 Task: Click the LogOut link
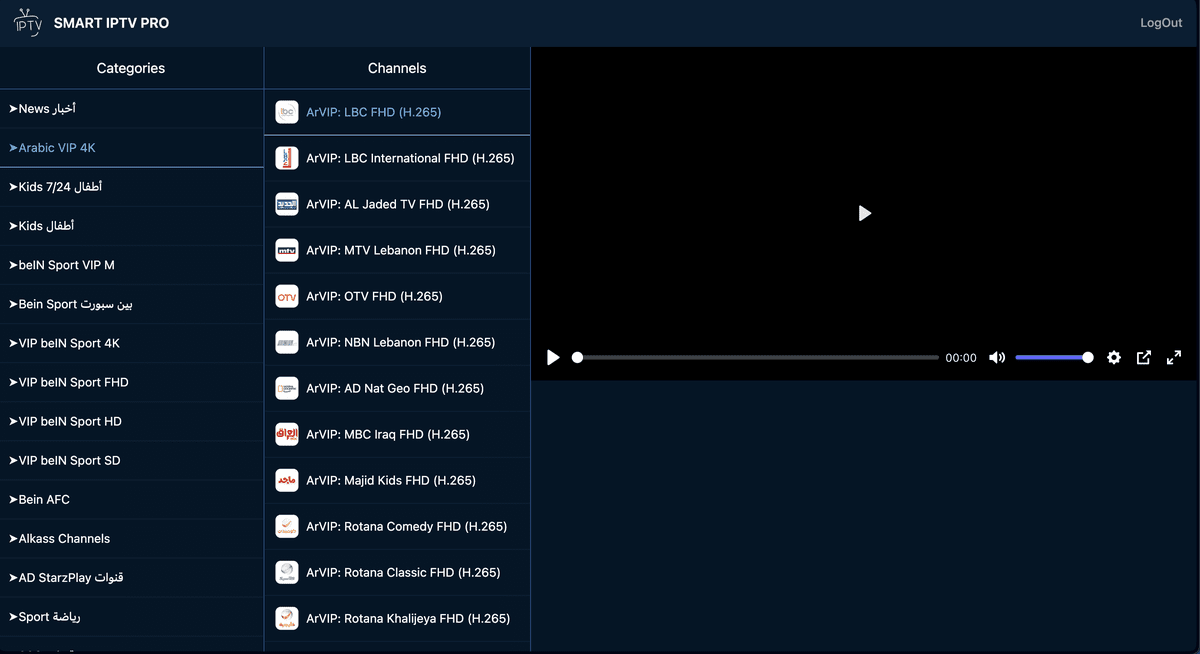[x=1161, y=23]
